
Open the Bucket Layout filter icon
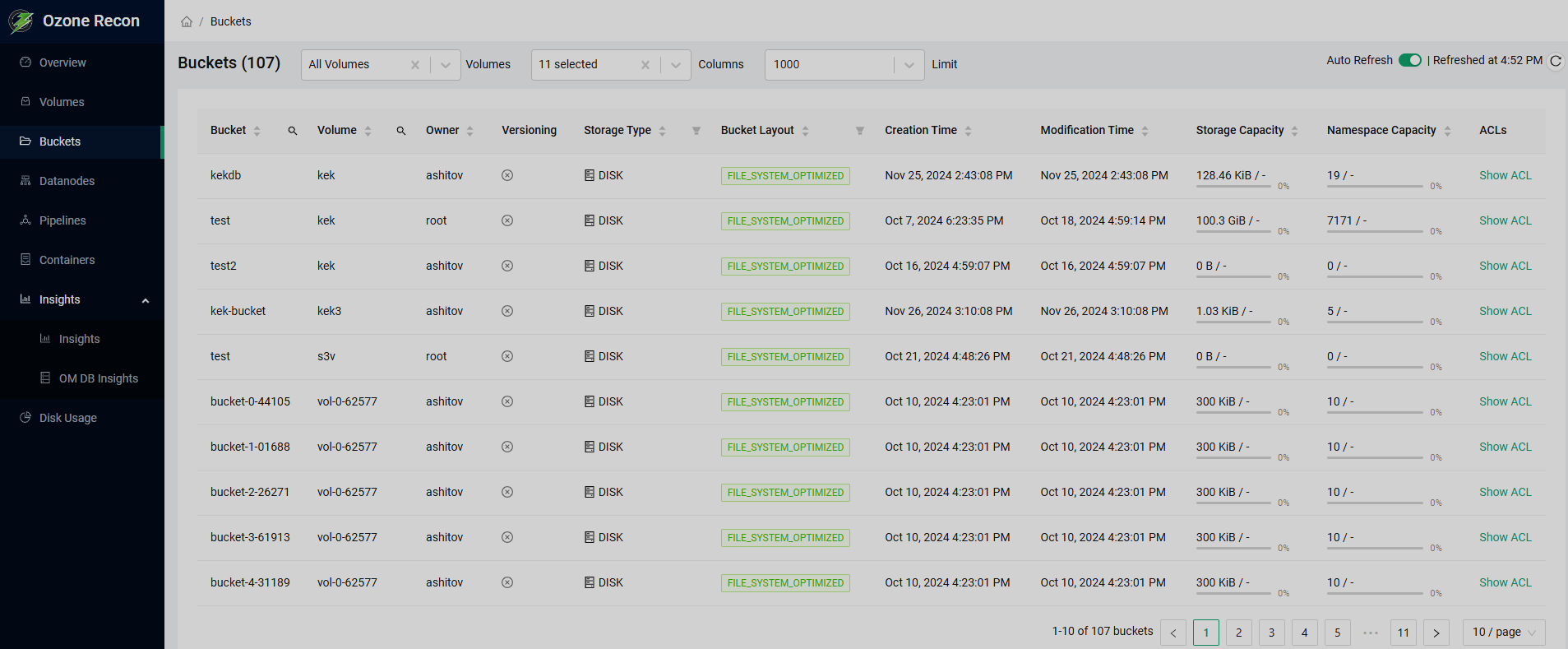(860, 131)
